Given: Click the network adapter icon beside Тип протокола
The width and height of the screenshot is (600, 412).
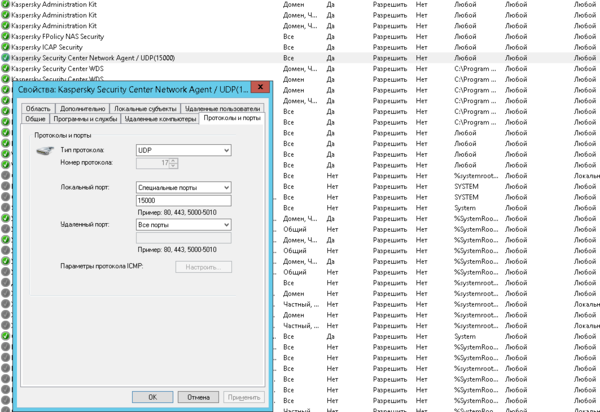Looking at the screenshot, I should [45, 151].
